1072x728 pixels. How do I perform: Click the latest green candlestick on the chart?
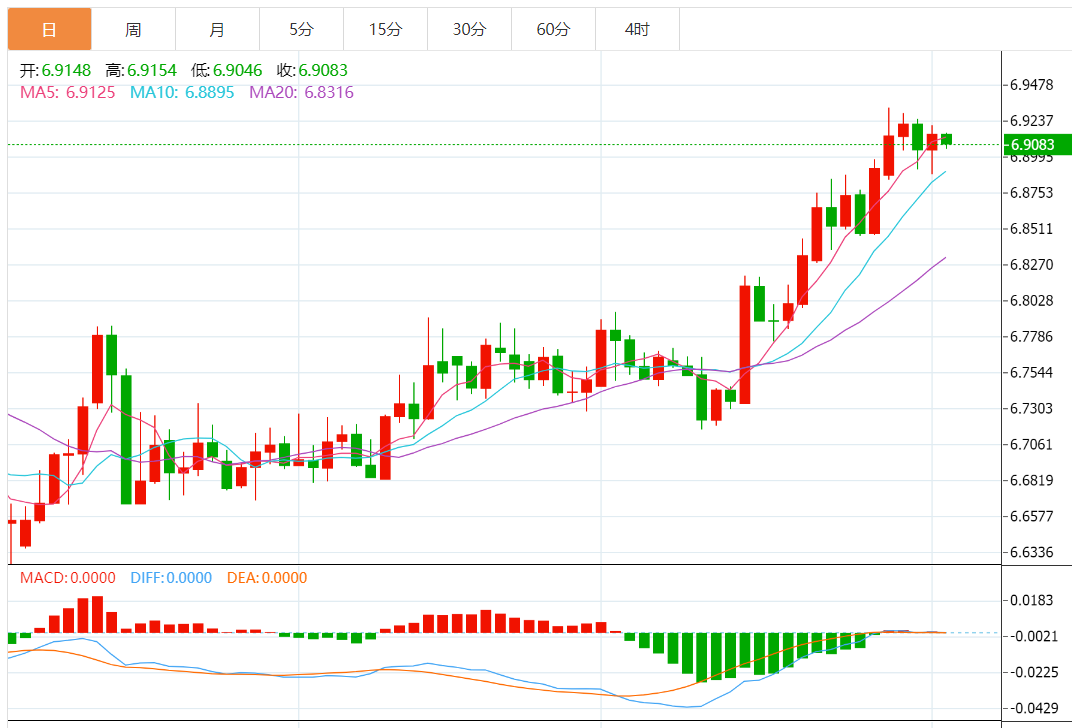(x=946, y=139)
